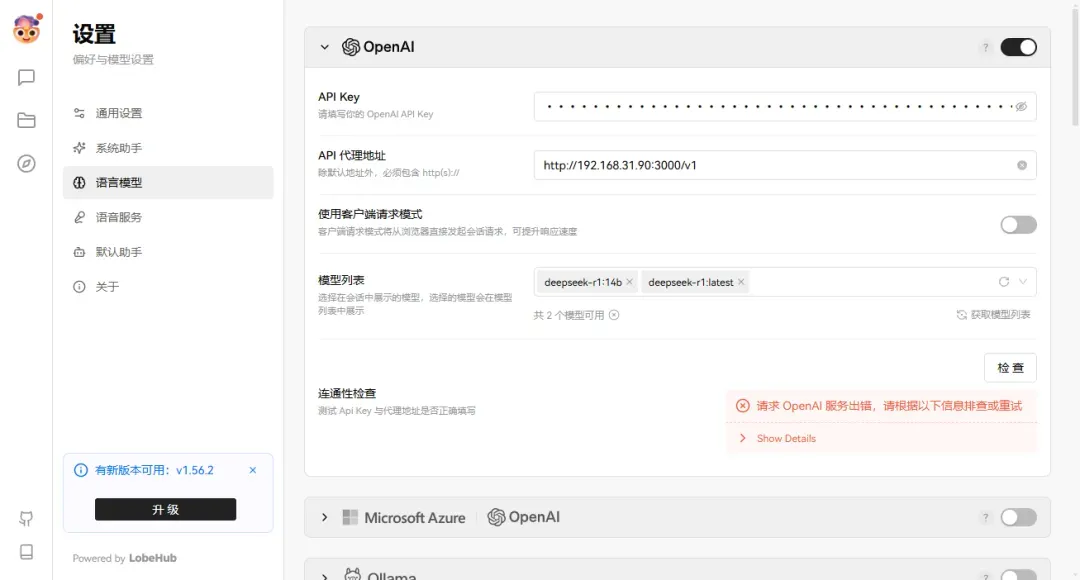This screenshot has width=1080, height=580.
Task: Expand the Ollama provider section
Action: coord(324,574)
